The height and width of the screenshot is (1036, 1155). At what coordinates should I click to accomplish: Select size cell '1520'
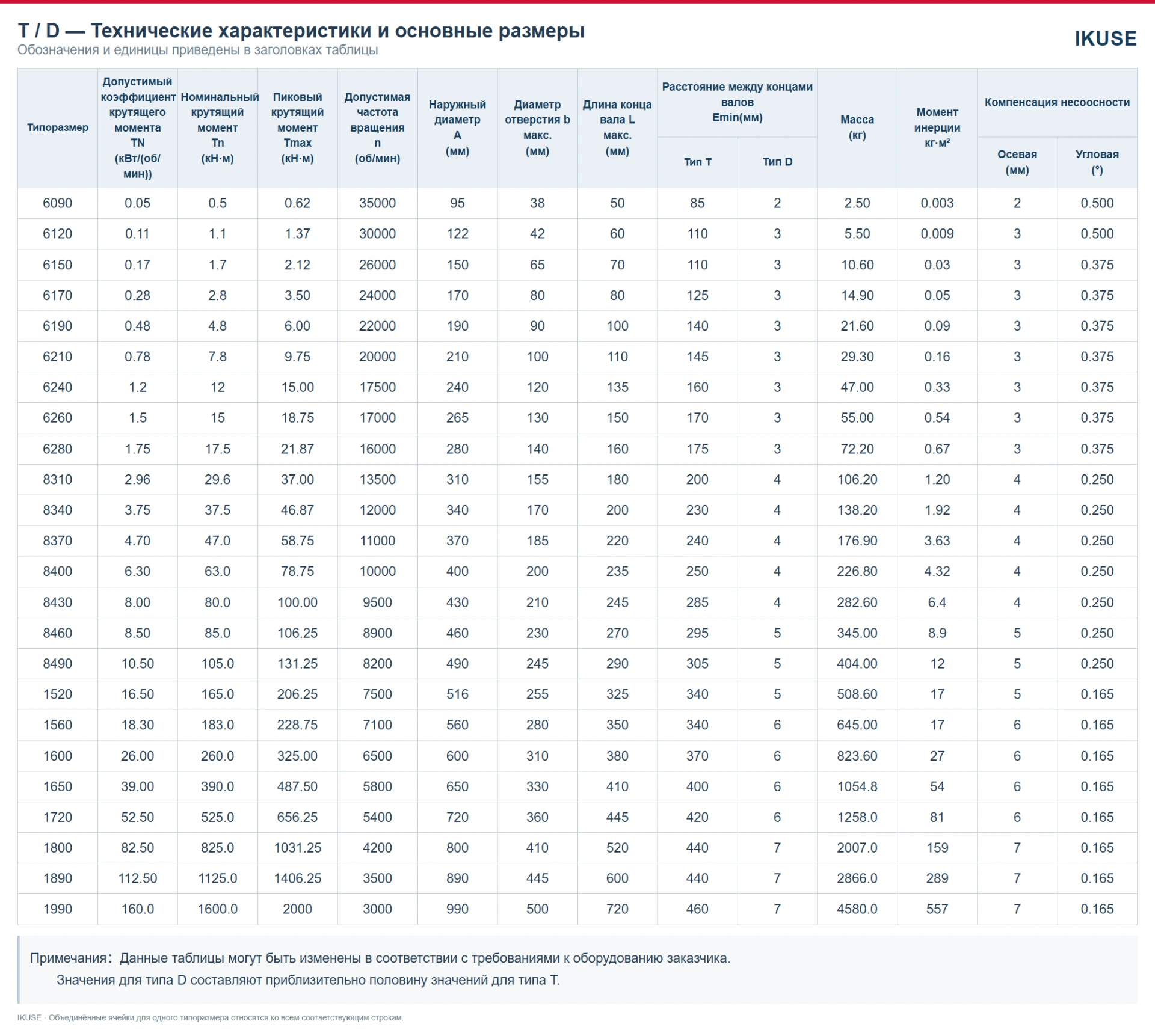(x=58, y=694)
